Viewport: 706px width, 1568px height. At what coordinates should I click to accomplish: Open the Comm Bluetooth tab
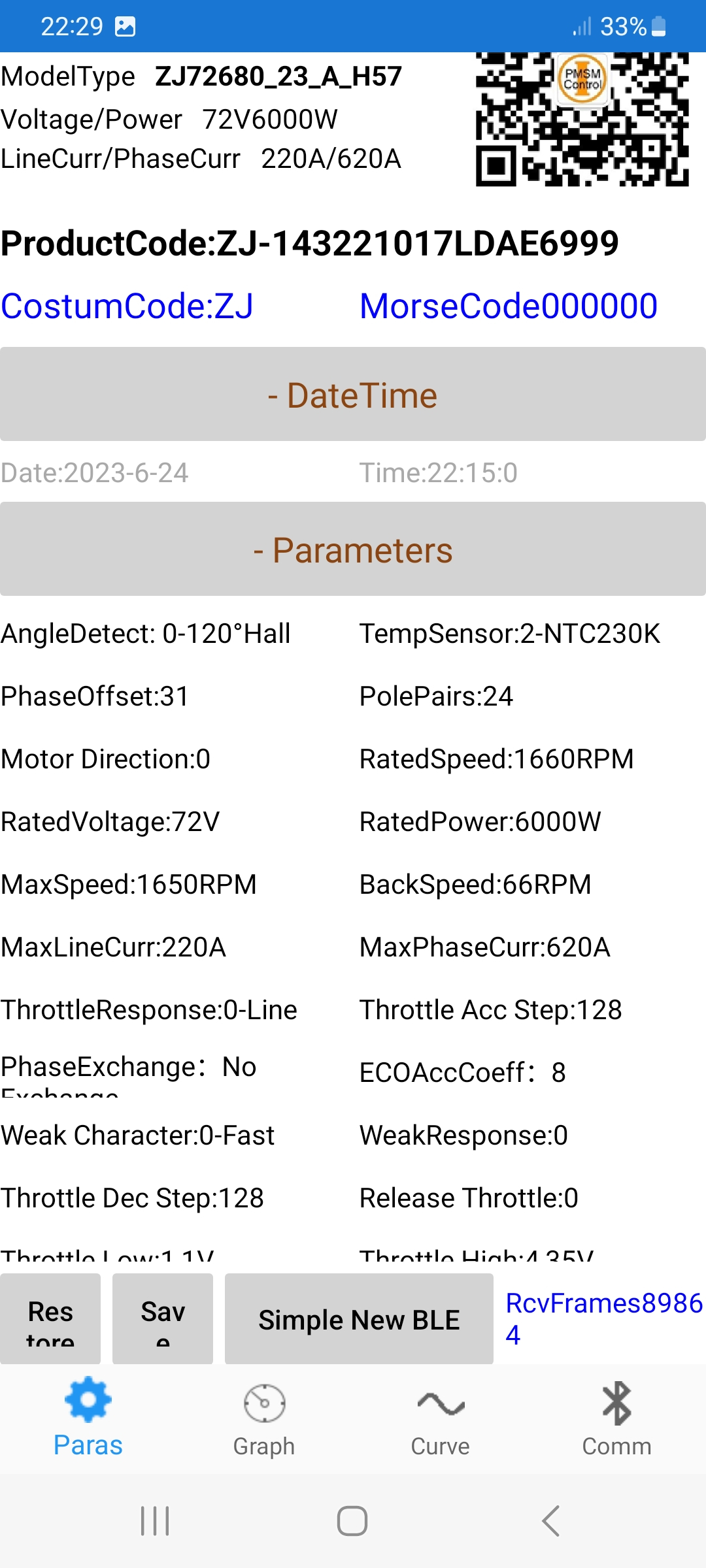coord(616,1418)
